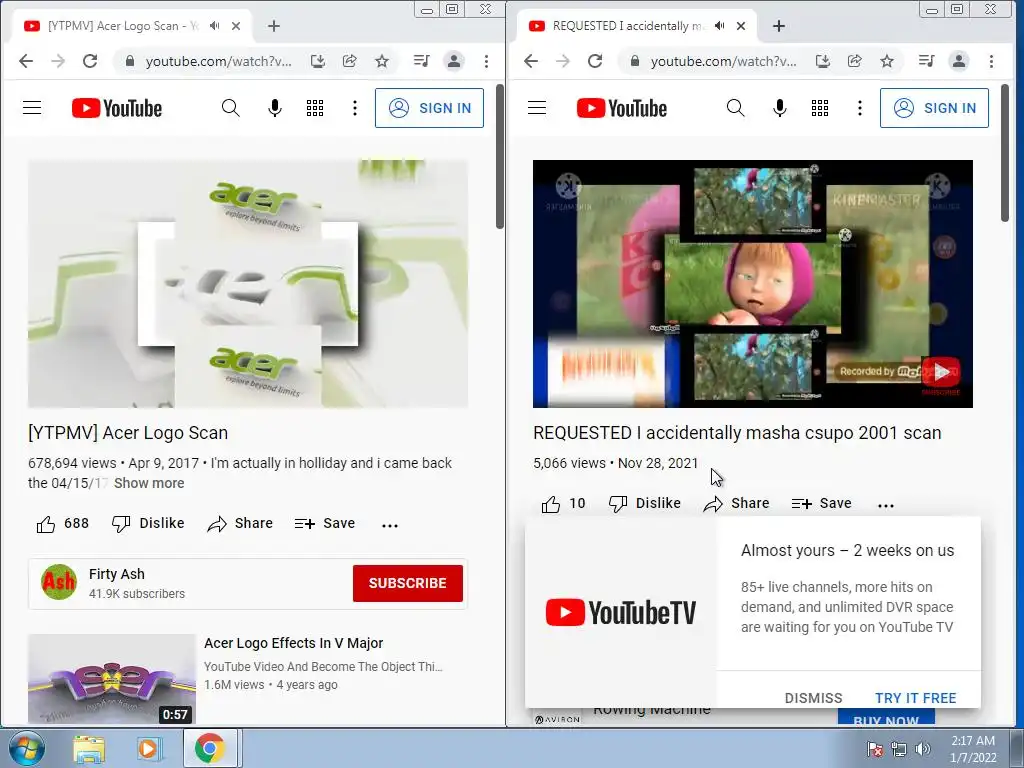Expand description with Show more
The height and width of the screenshot is (768, 1024).
point(149,483)
